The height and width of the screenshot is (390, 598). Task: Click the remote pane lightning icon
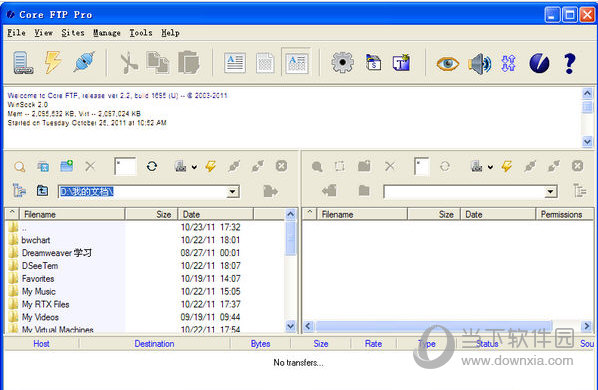coord(506,166)
